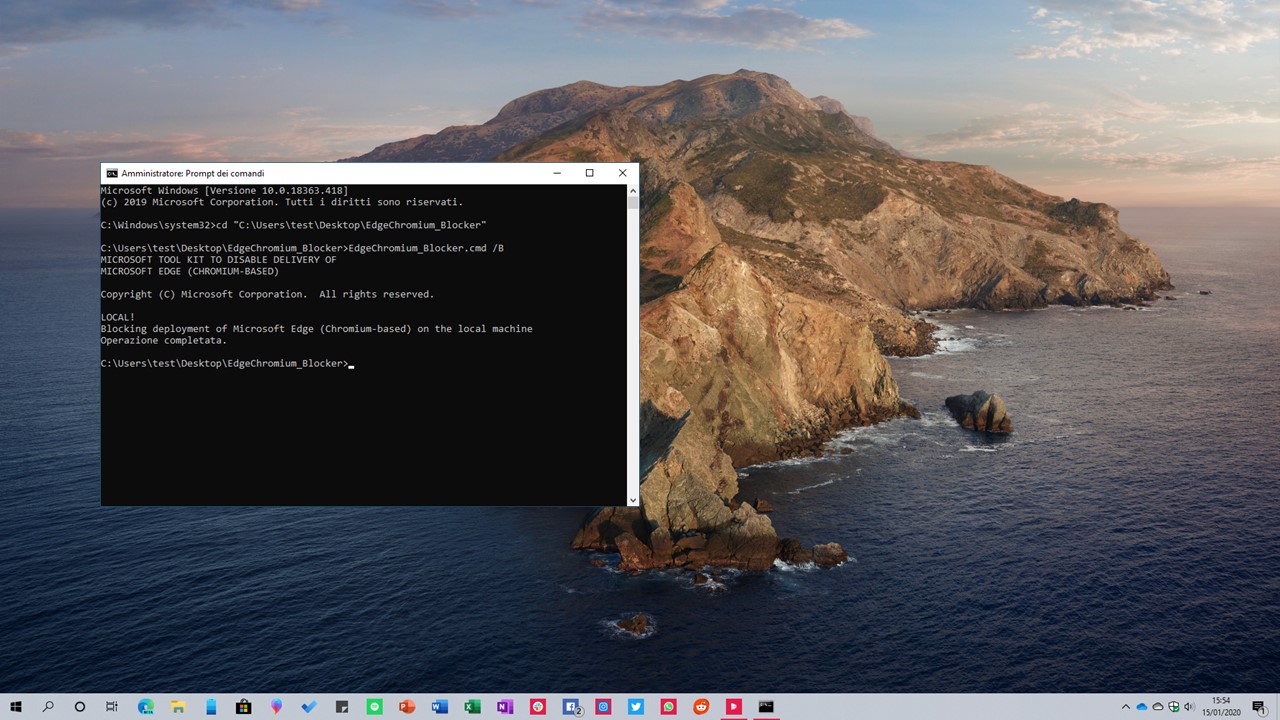
Task: Open clock showing 15:54 15/01/2020
Action: [x=1221, y=706]
